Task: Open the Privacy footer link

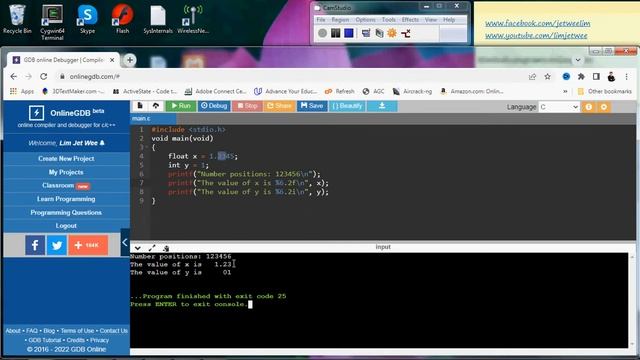Action: pyautogui.click(x=100, y=340)
